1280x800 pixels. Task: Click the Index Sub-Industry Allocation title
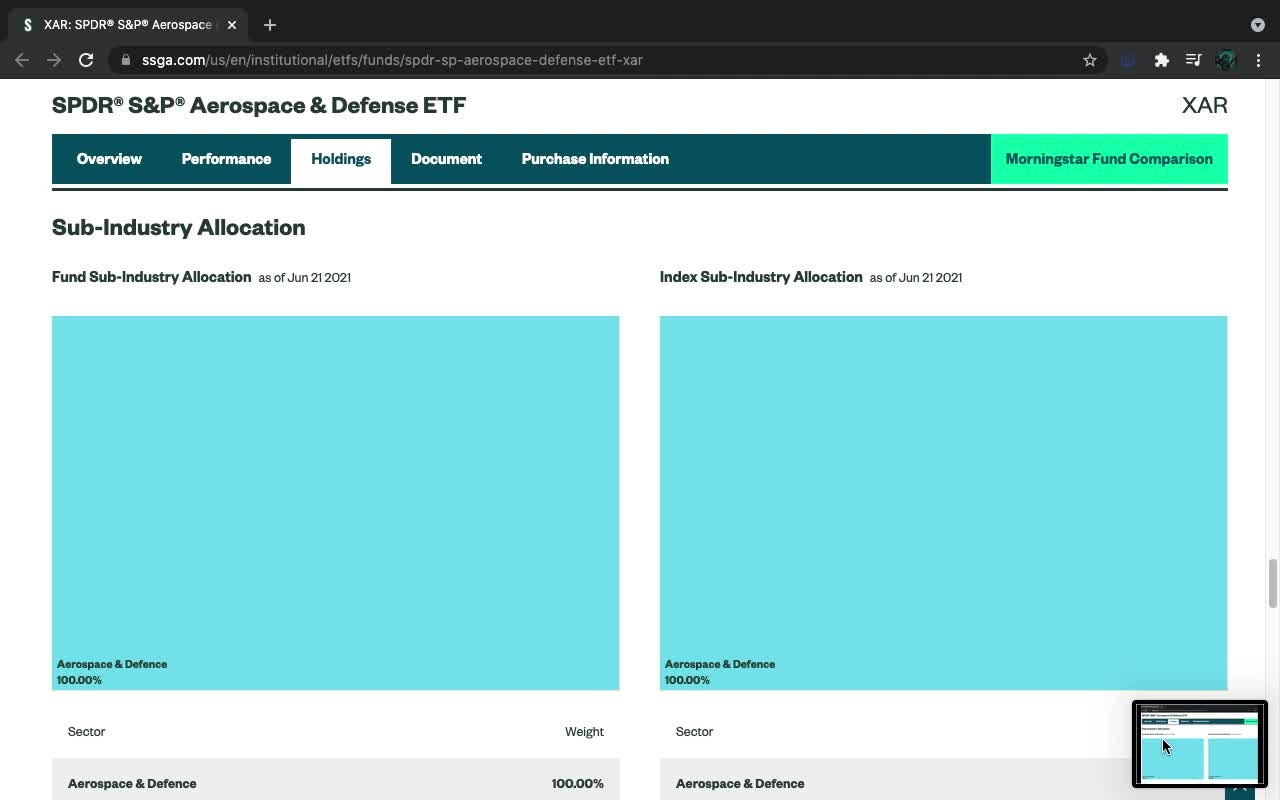coord(761,277)
